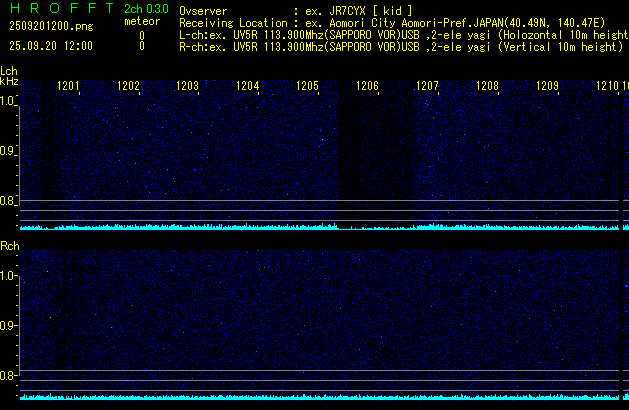
Task: Click the green 2ch 030 label
Action: (x=144, y=9)
